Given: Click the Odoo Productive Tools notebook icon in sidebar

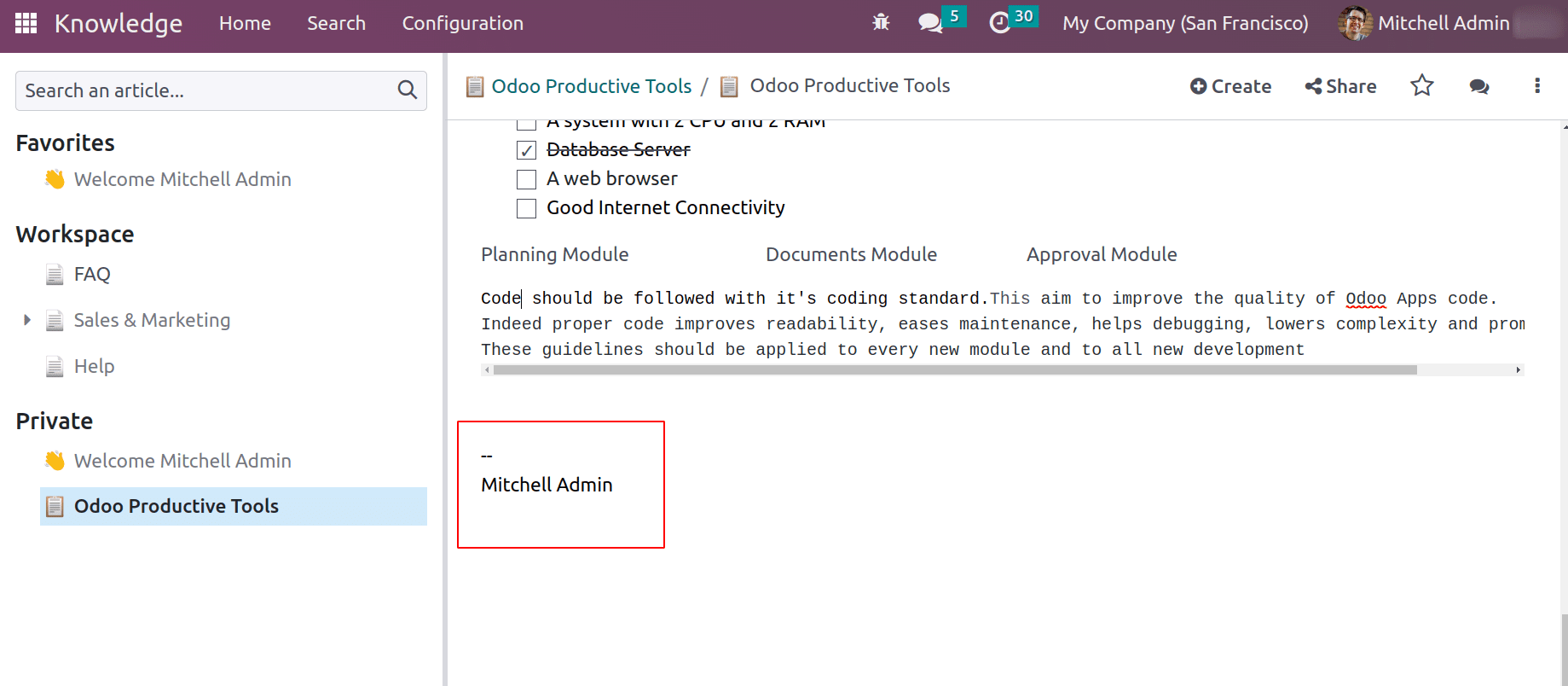Looking at the screenshot, I should [x=55, y=506].
